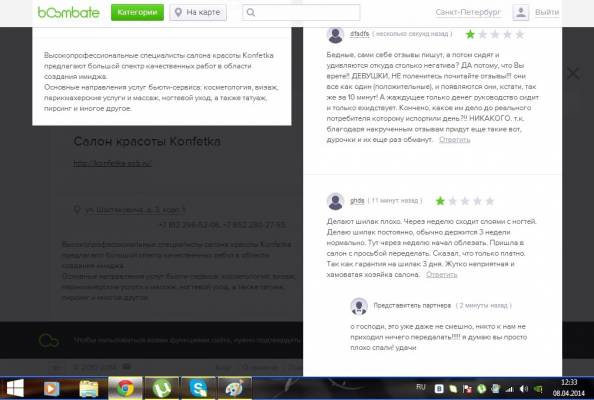
Task: Reply to the dfsdfs review via Ответить
Action: pos(455,140)
